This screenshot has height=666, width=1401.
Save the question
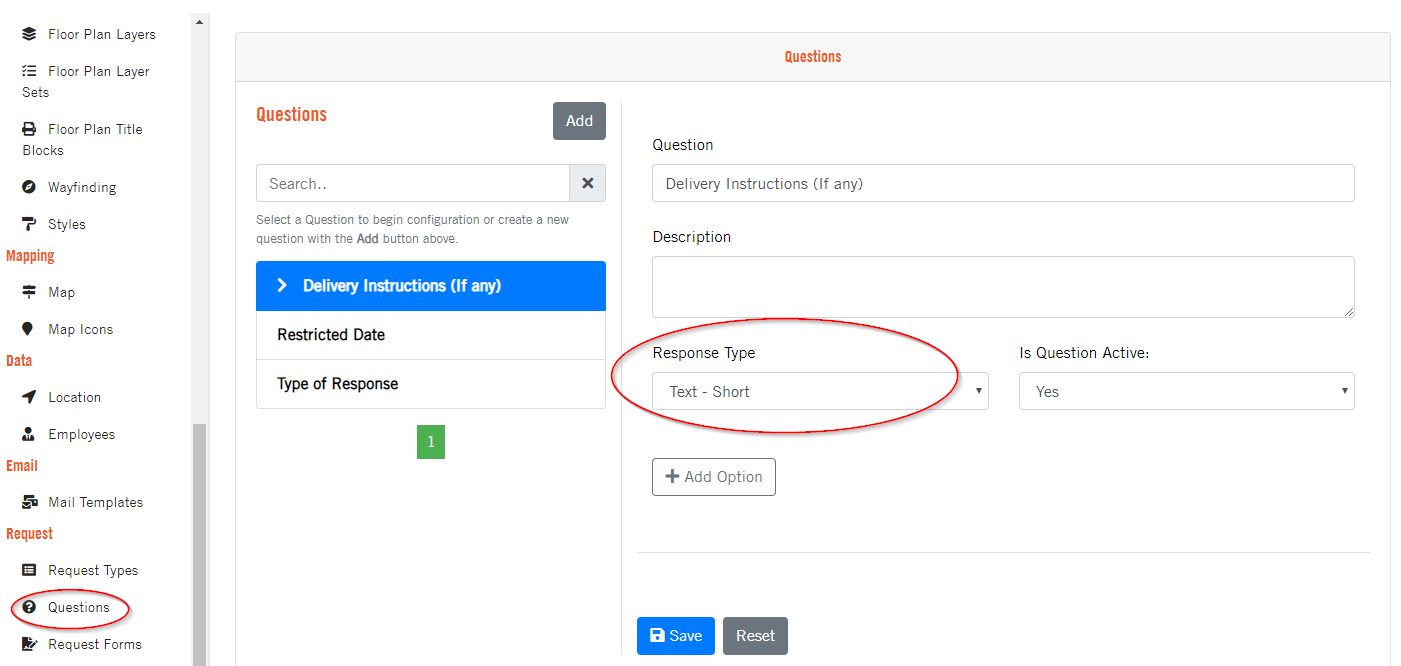click(675, 636)
